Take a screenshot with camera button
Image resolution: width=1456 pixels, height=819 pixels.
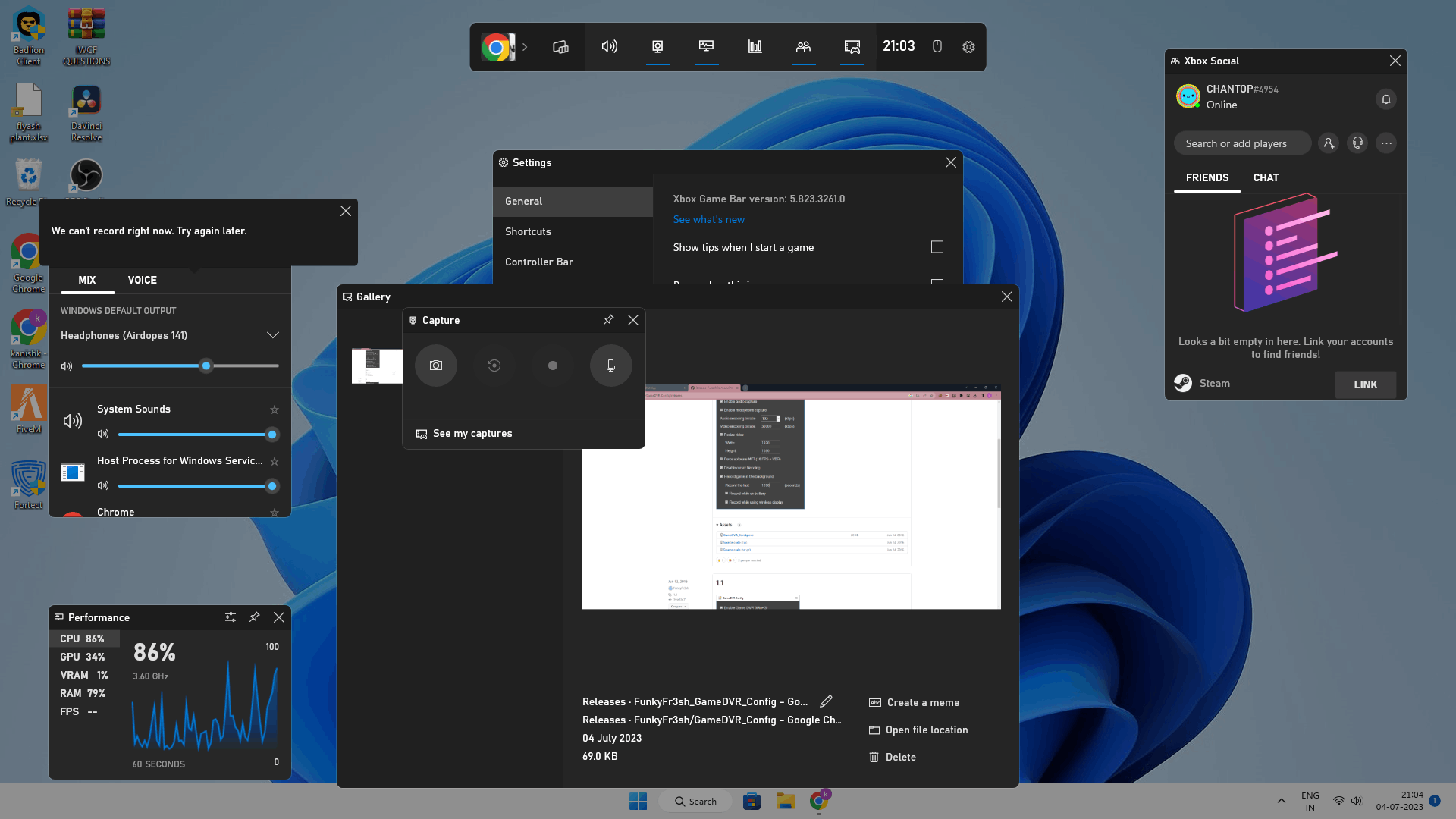pyautogui.click(x=436, y=366)
